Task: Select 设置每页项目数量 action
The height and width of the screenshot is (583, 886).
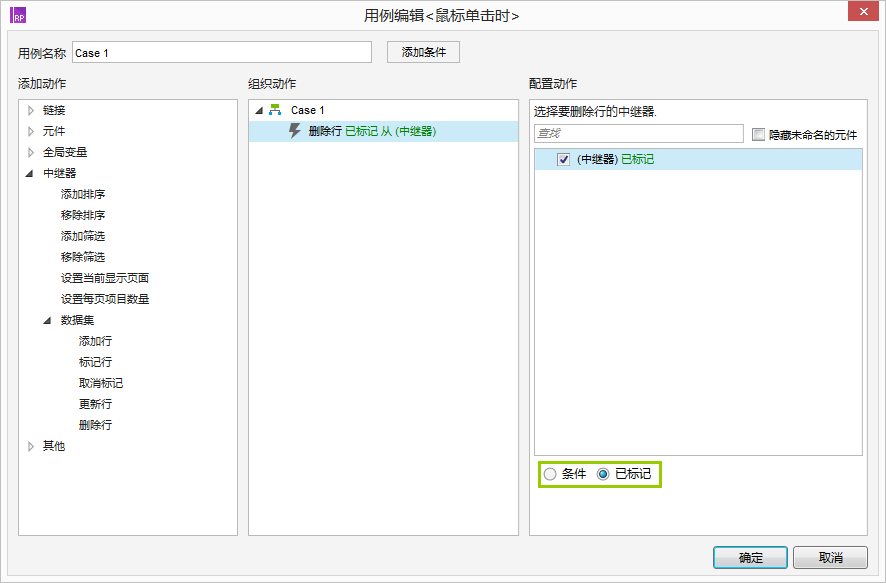Action: tap(105, 299)
